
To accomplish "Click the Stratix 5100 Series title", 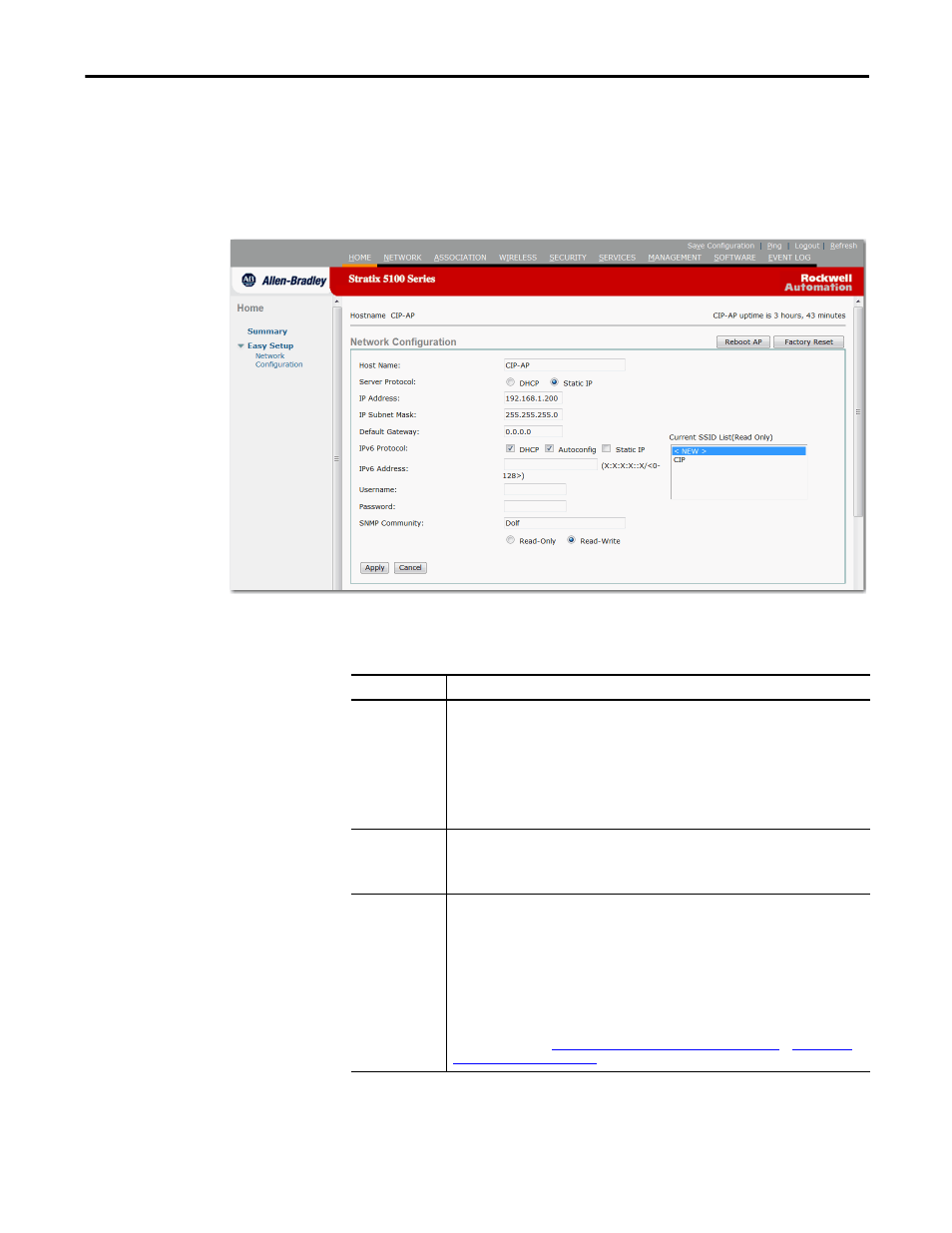I will [391, 280].
